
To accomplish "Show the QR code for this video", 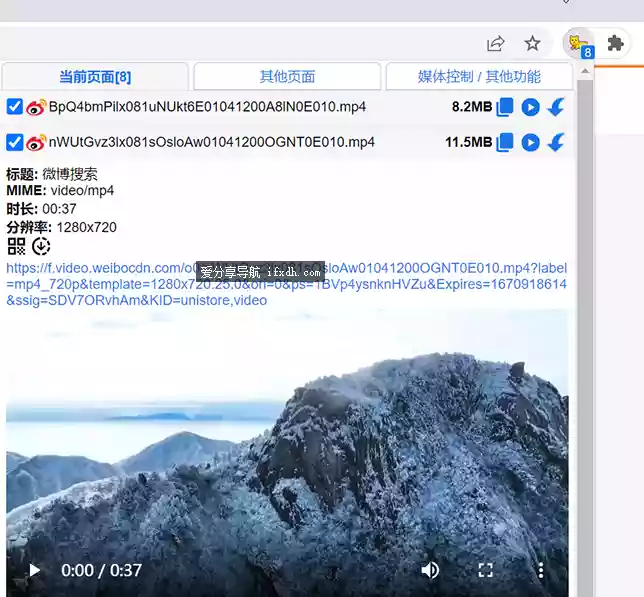I will point(16,246).
